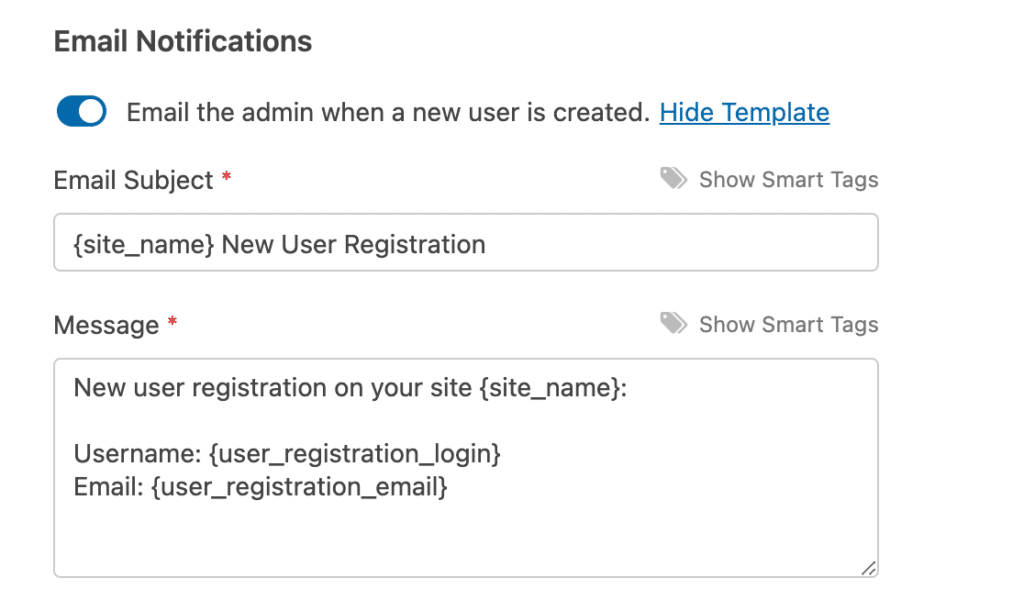The image size is (1024, 611).
Task: Click the tag icon beside Email Subject
Action: point(673,178)
